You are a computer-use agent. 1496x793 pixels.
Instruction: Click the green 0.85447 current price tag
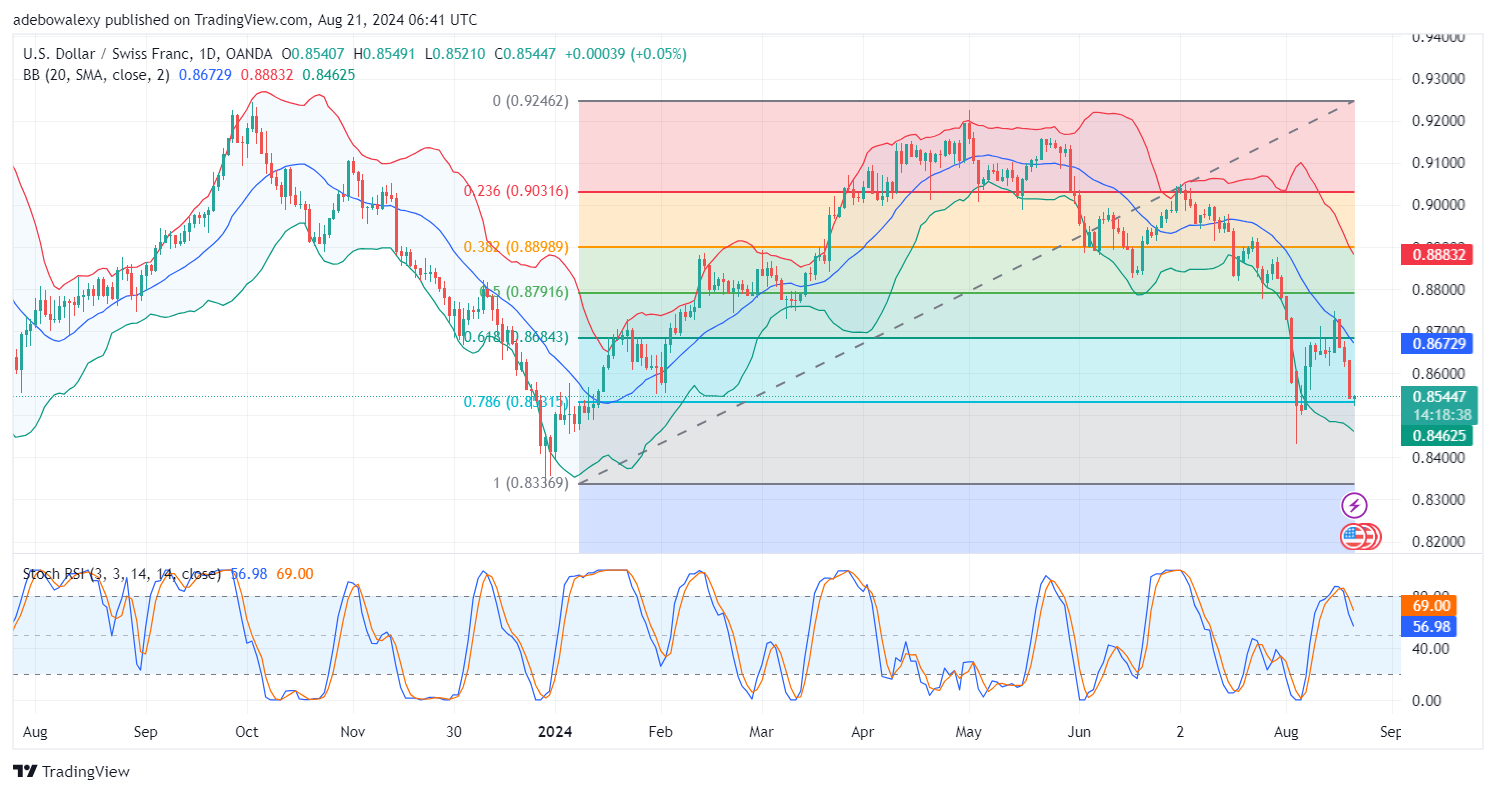[x=1438, y=396]
